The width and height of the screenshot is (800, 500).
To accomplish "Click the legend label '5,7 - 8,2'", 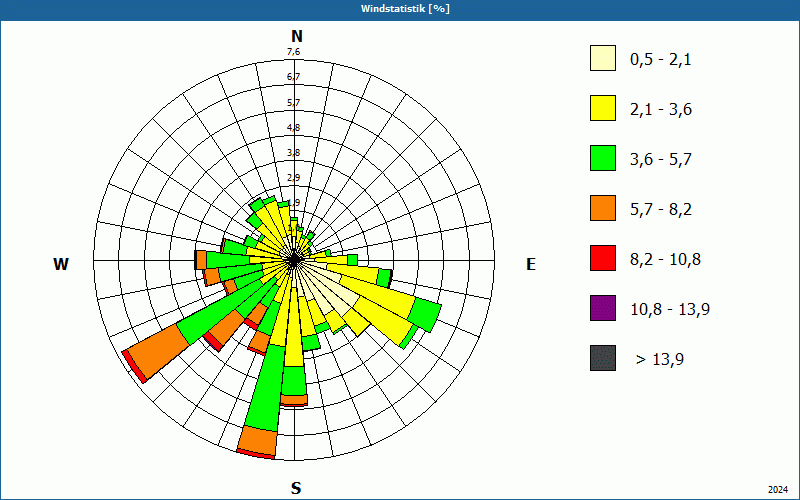I will (x=661, y=210).
